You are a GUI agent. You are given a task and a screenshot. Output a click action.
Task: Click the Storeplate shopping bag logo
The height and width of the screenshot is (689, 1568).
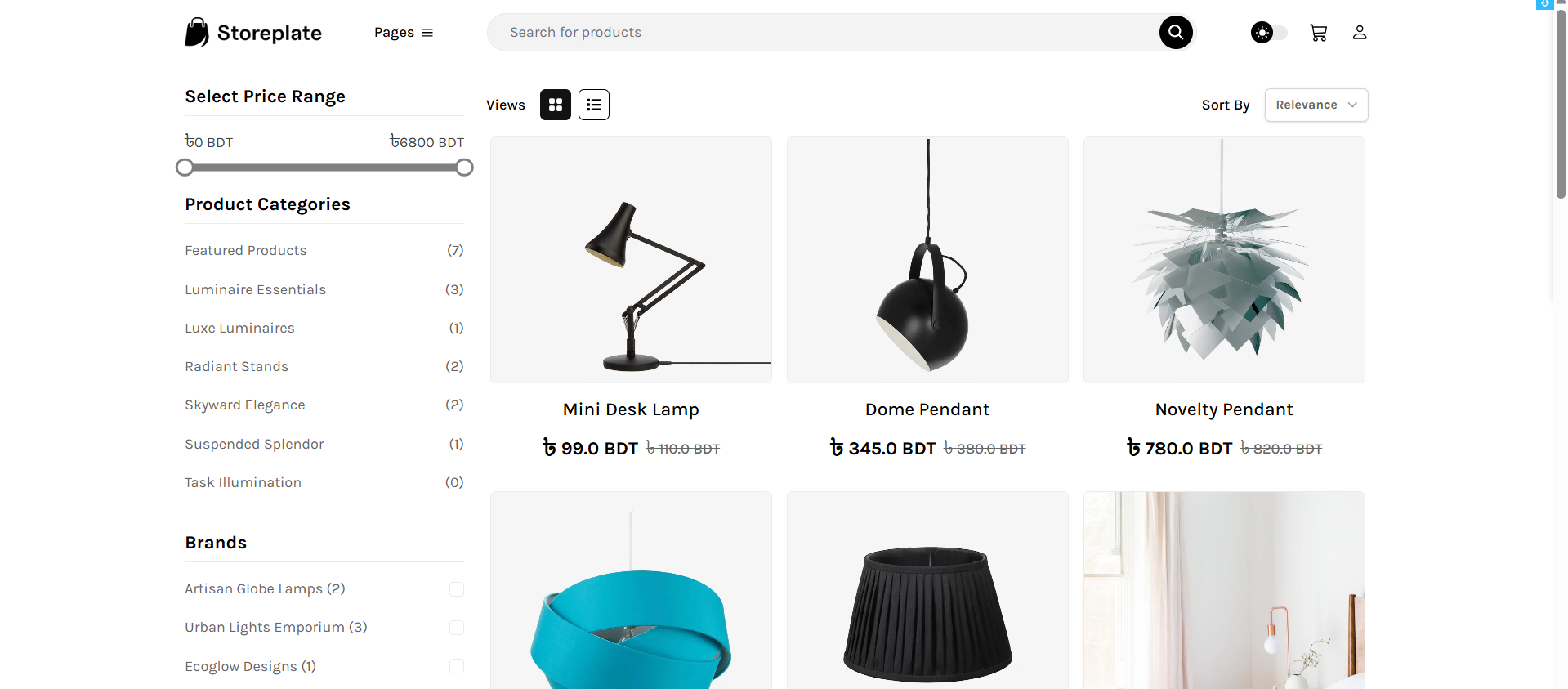[197, 33]
